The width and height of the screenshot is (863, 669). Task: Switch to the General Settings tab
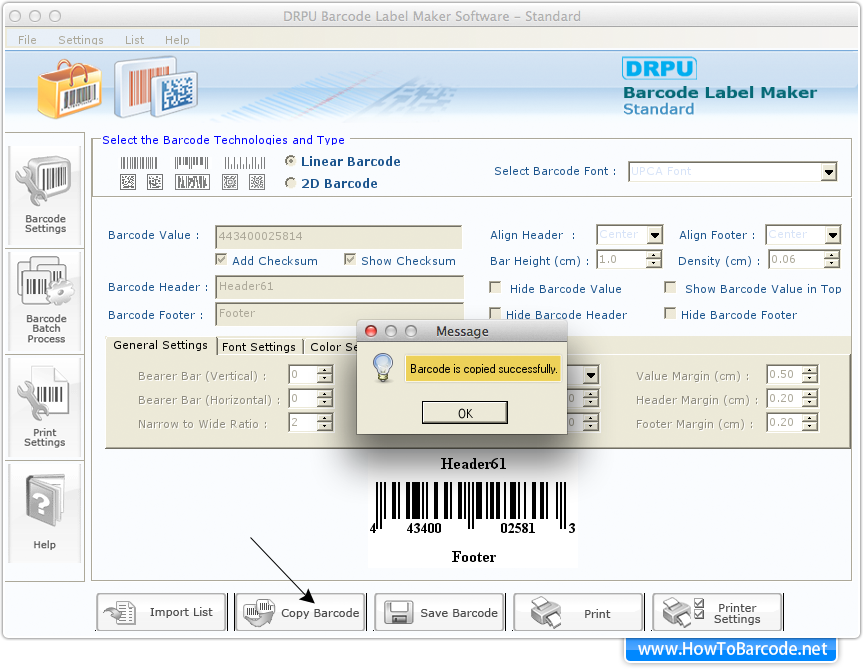(x=161, y=345)
